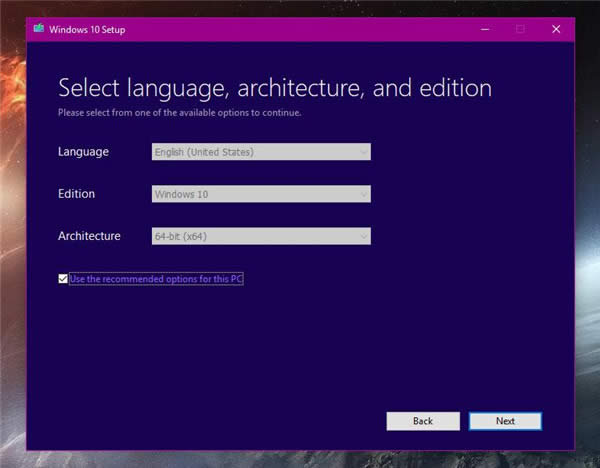600x468 pixels.
Task: Click the Edition field label
Action: (x=77, y=194)
